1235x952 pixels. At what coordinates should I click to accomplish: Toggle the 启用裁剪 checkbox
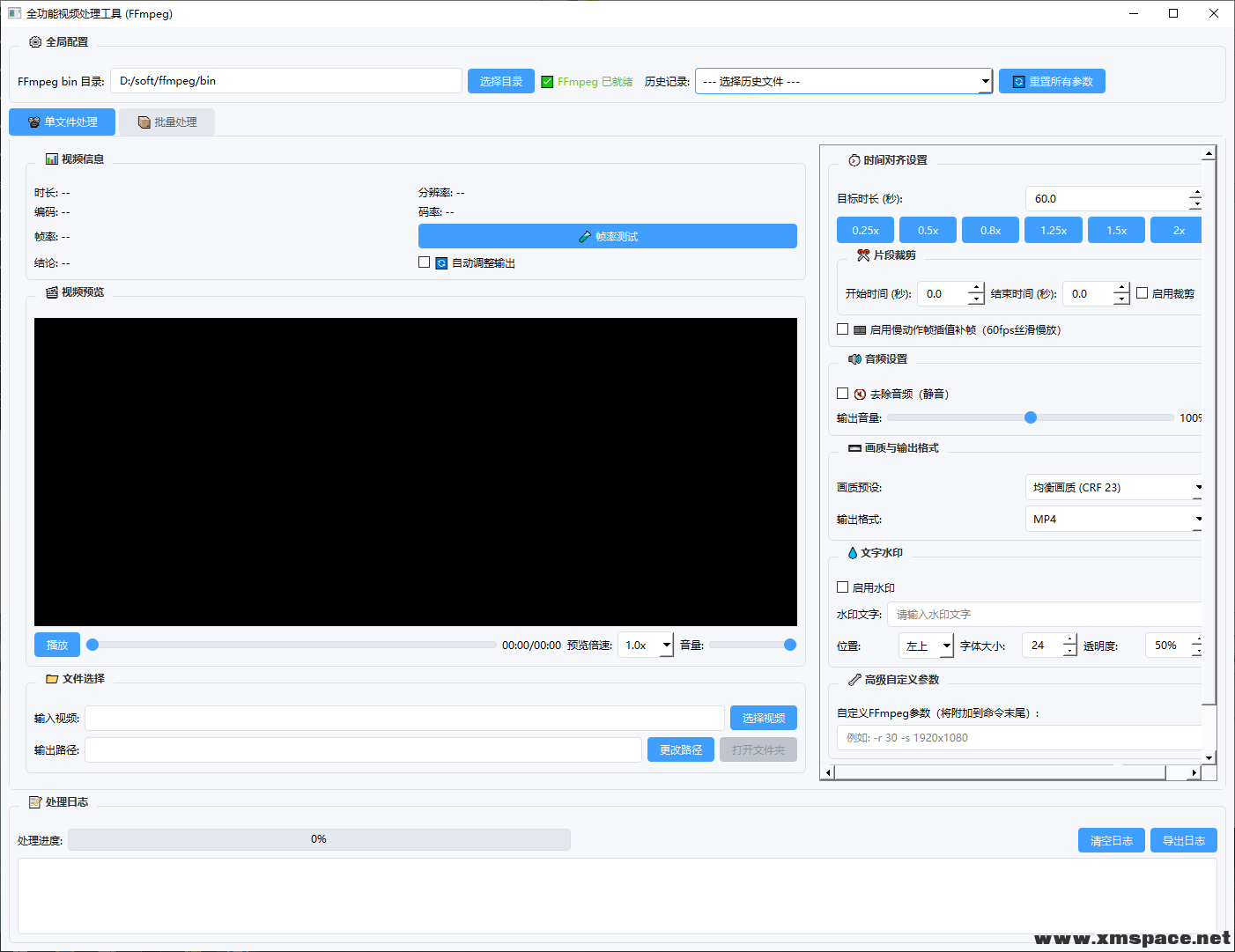1143,293
